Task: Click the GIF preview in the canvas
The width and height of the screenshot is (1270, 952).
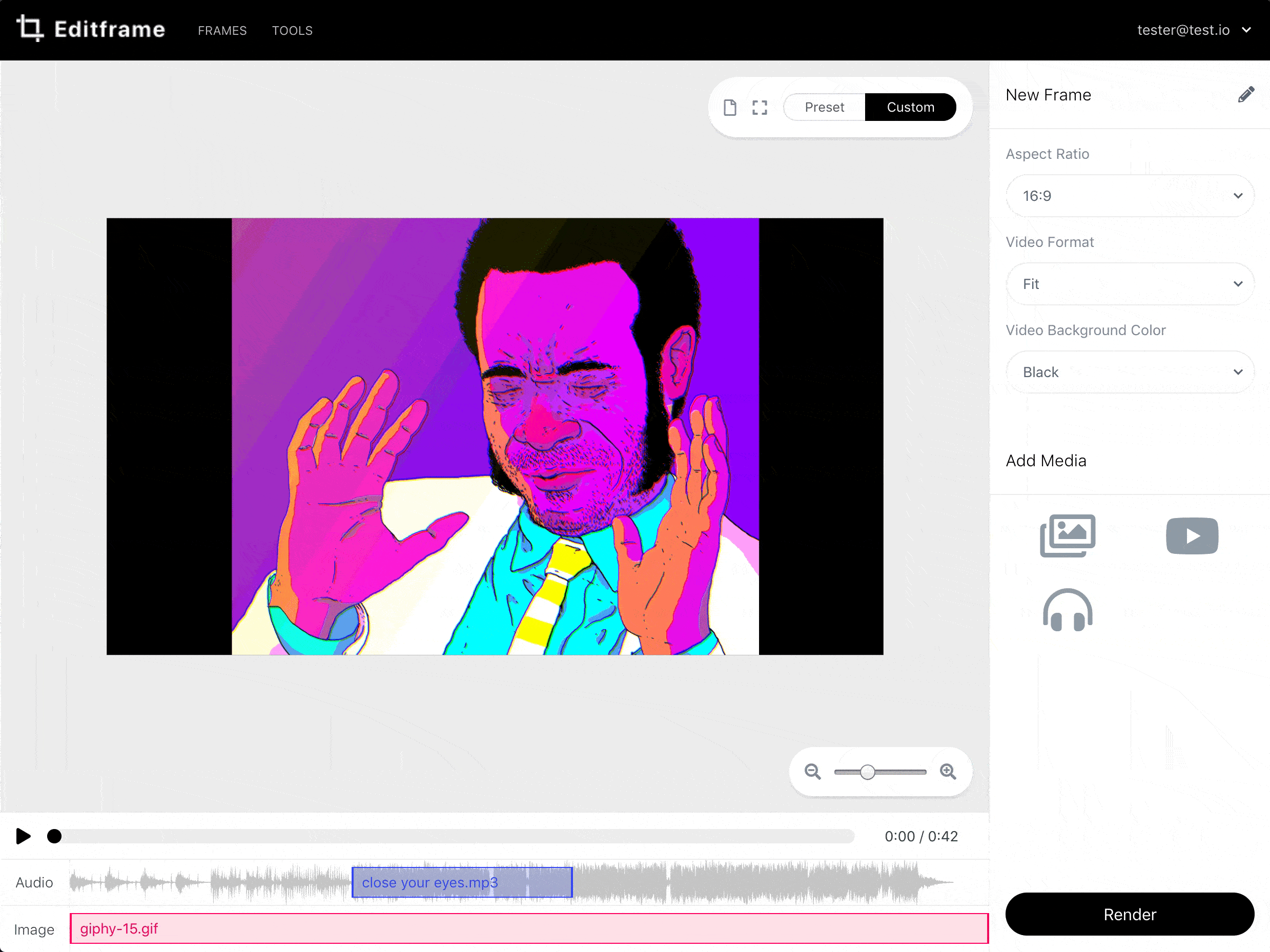Action: coord(495,436)
